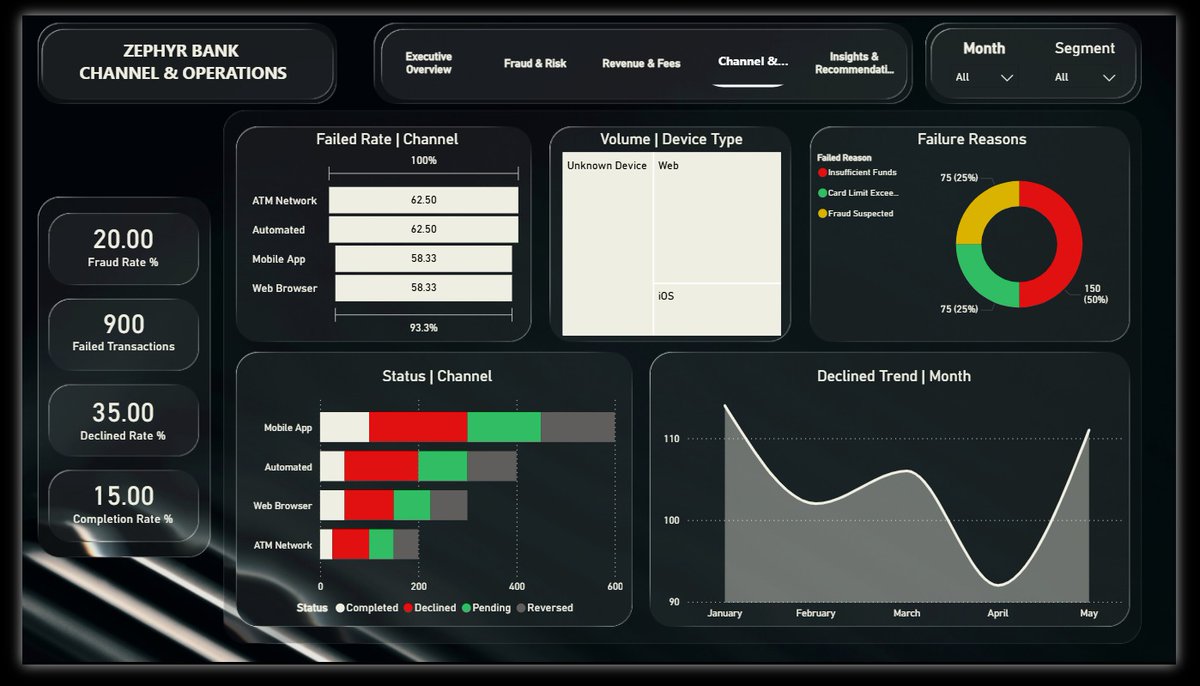Viewport: 1200px width, 686px height.
Task: Click the Card Limit Exceeded green legend dot
Action: click(822, 193)
